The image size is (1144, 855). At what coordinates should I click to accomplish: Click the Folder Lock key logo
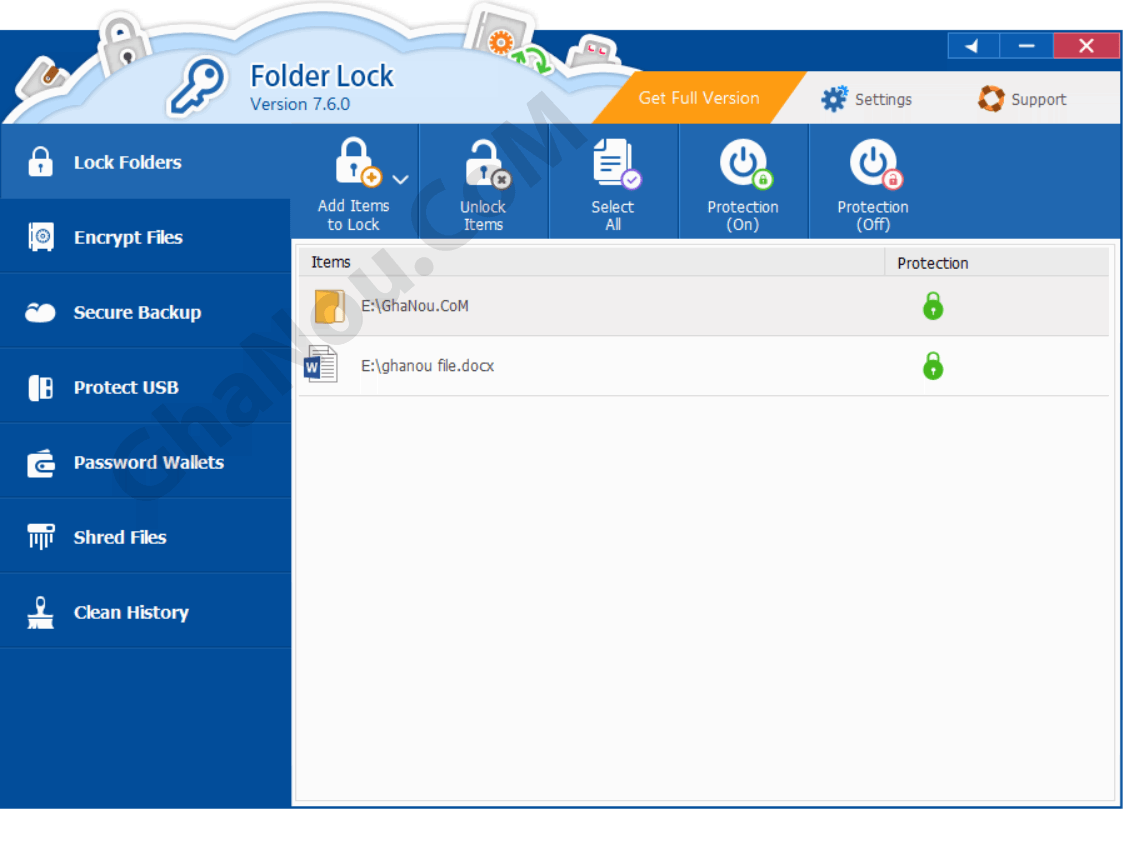coord(197,88)
